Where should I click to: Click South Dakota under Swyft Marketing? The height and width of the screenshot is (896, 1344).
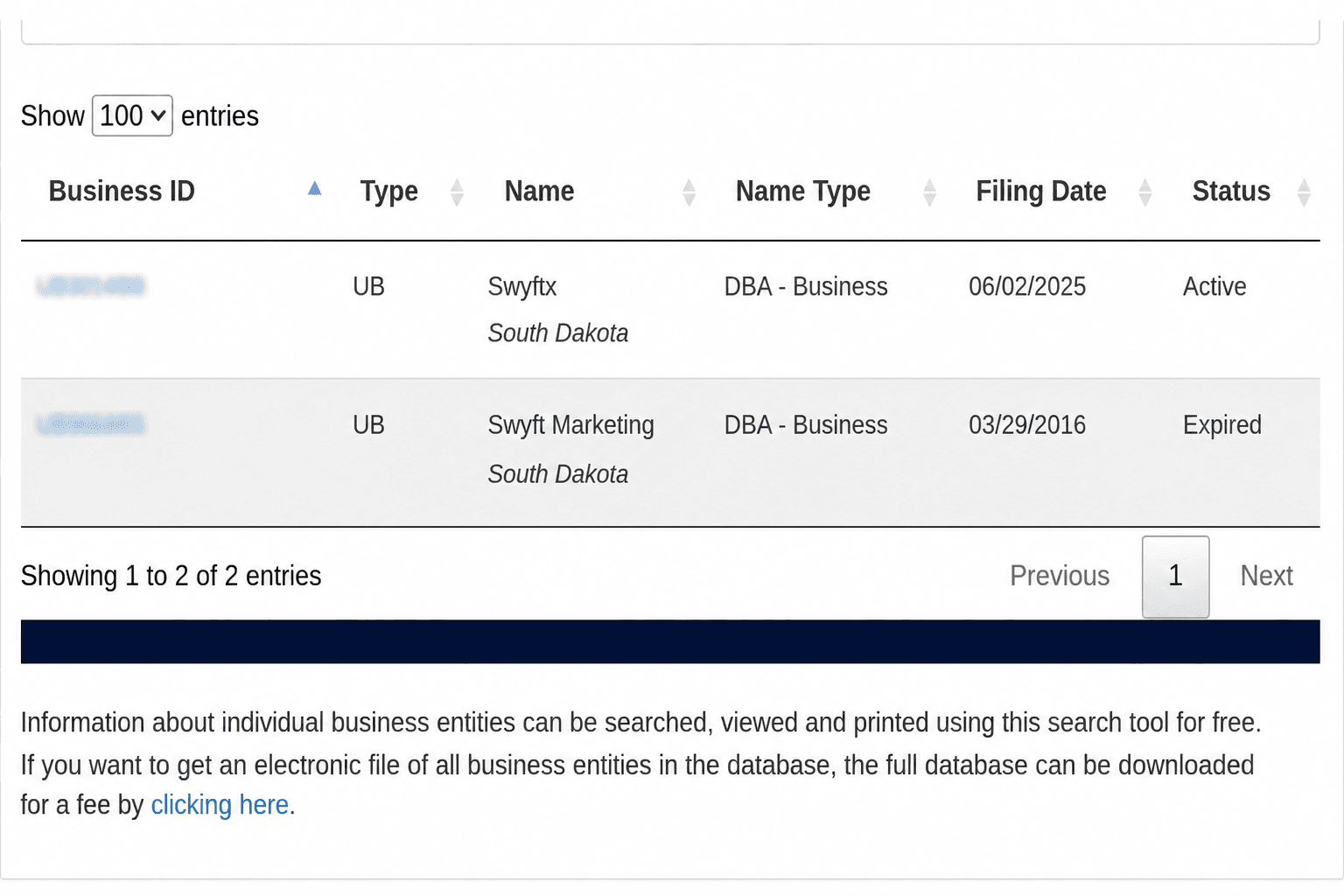point(558,474)
